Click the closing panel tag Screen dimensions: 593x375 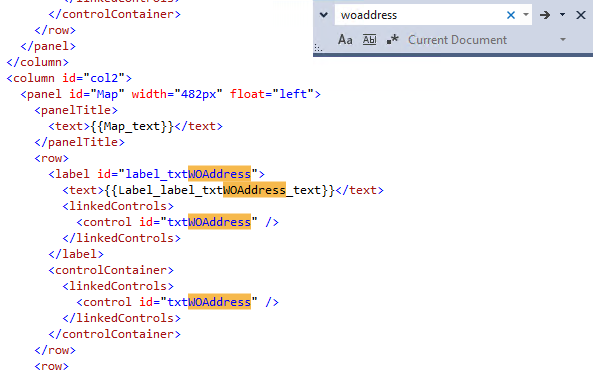coord(48,46)
